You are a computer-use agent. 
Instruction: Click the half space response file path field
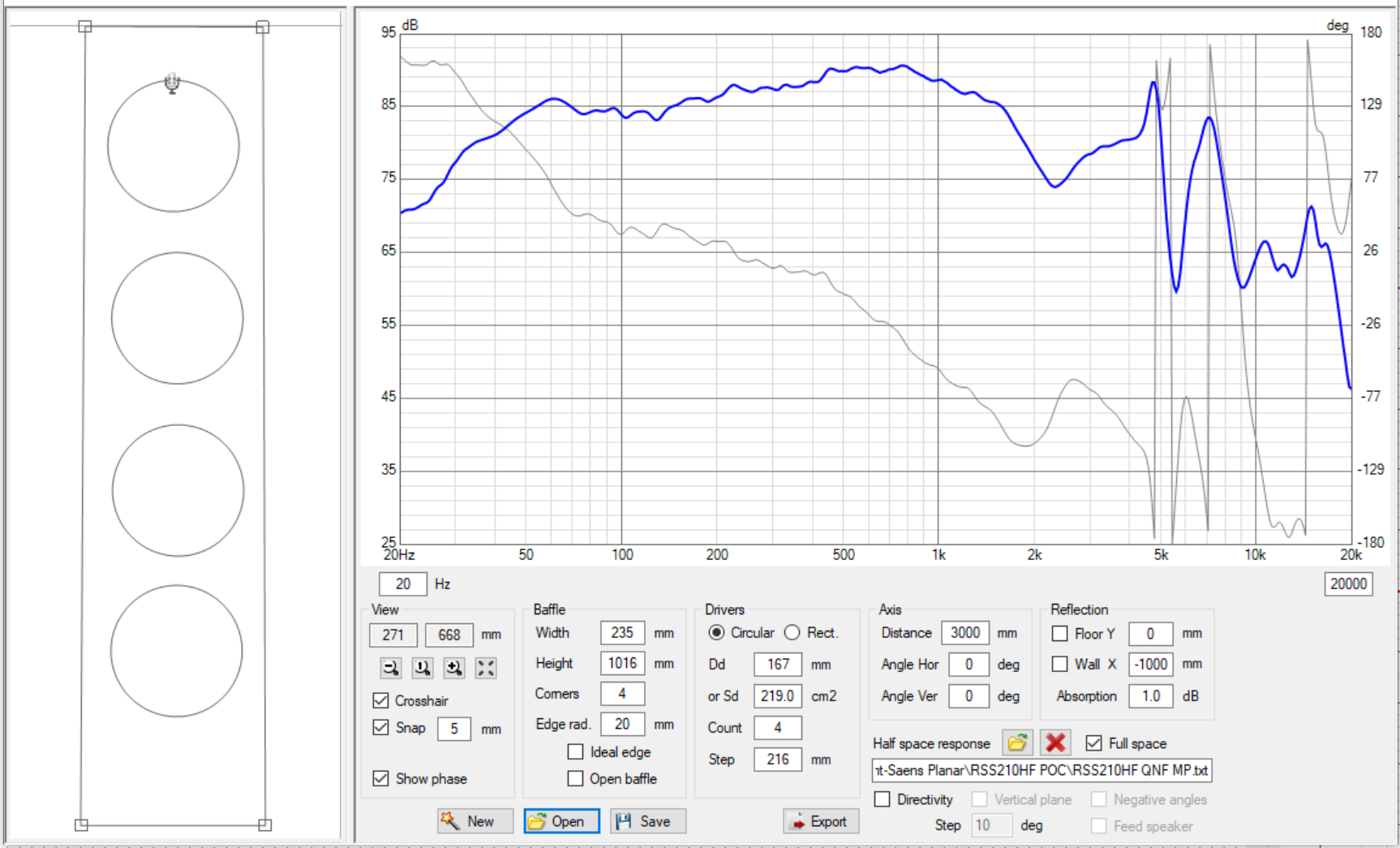[1042, 770]
